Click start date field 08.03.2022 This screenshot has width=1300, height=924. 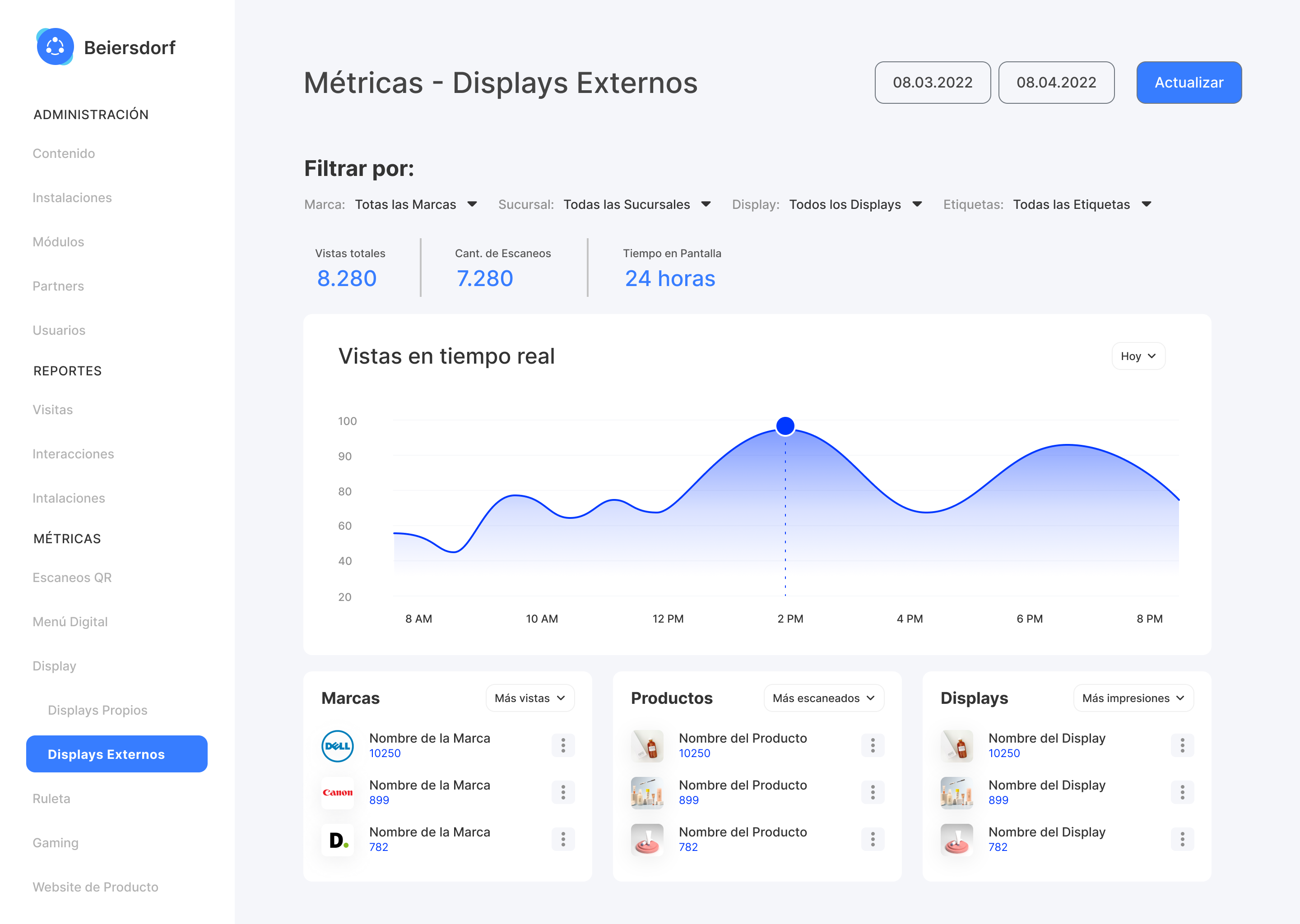pos(932,83)
